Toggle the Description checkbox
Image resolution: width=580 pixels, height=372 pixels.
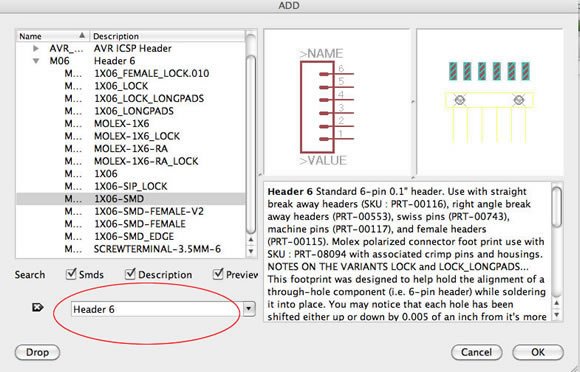pos(130,274)
